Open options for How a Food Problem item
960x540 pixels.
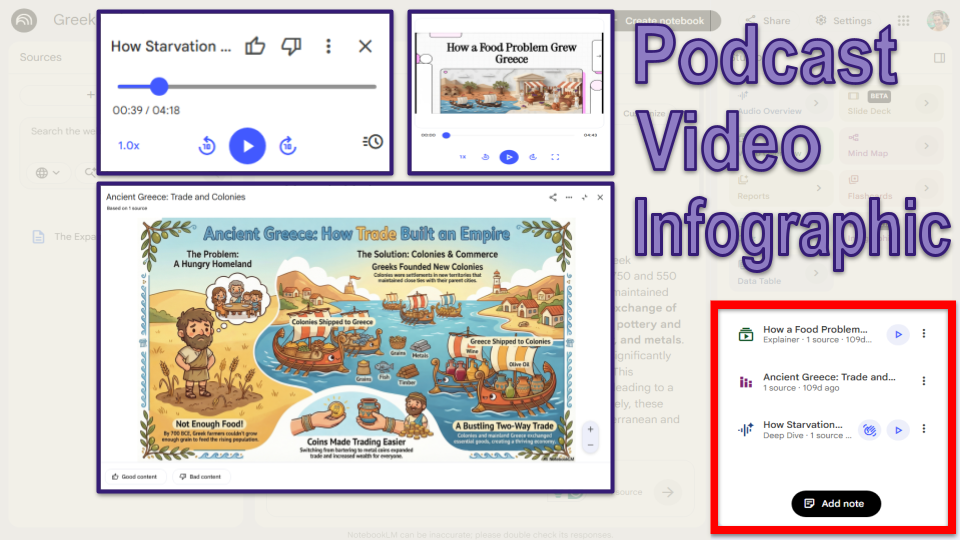pyautogui.click(x=924, y=334)
